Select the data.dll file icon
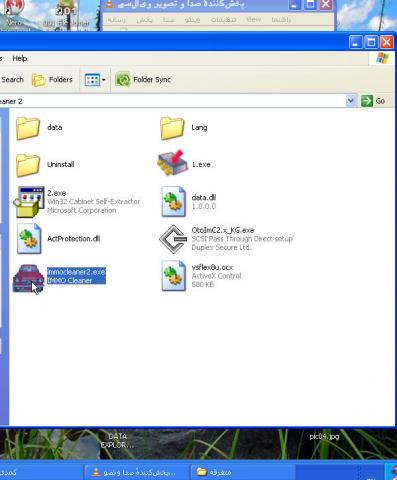 173,202
